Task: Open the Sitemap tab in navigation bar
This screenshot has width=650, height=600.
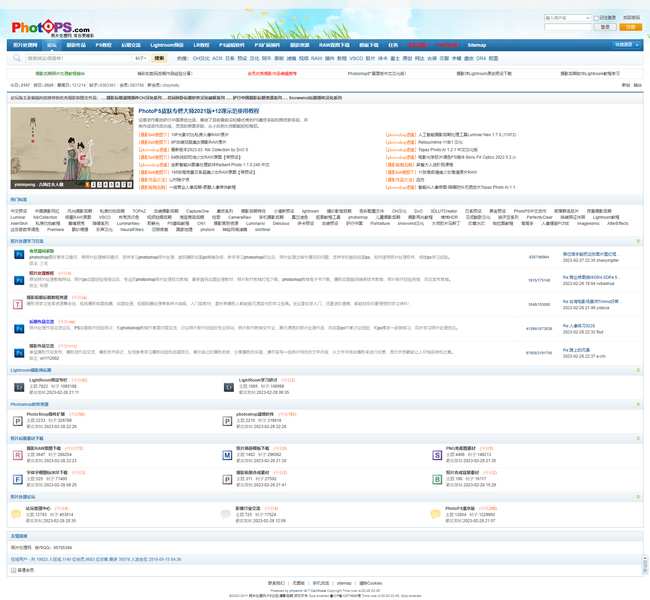Action: pyautogui.click(x=477, y=45)
